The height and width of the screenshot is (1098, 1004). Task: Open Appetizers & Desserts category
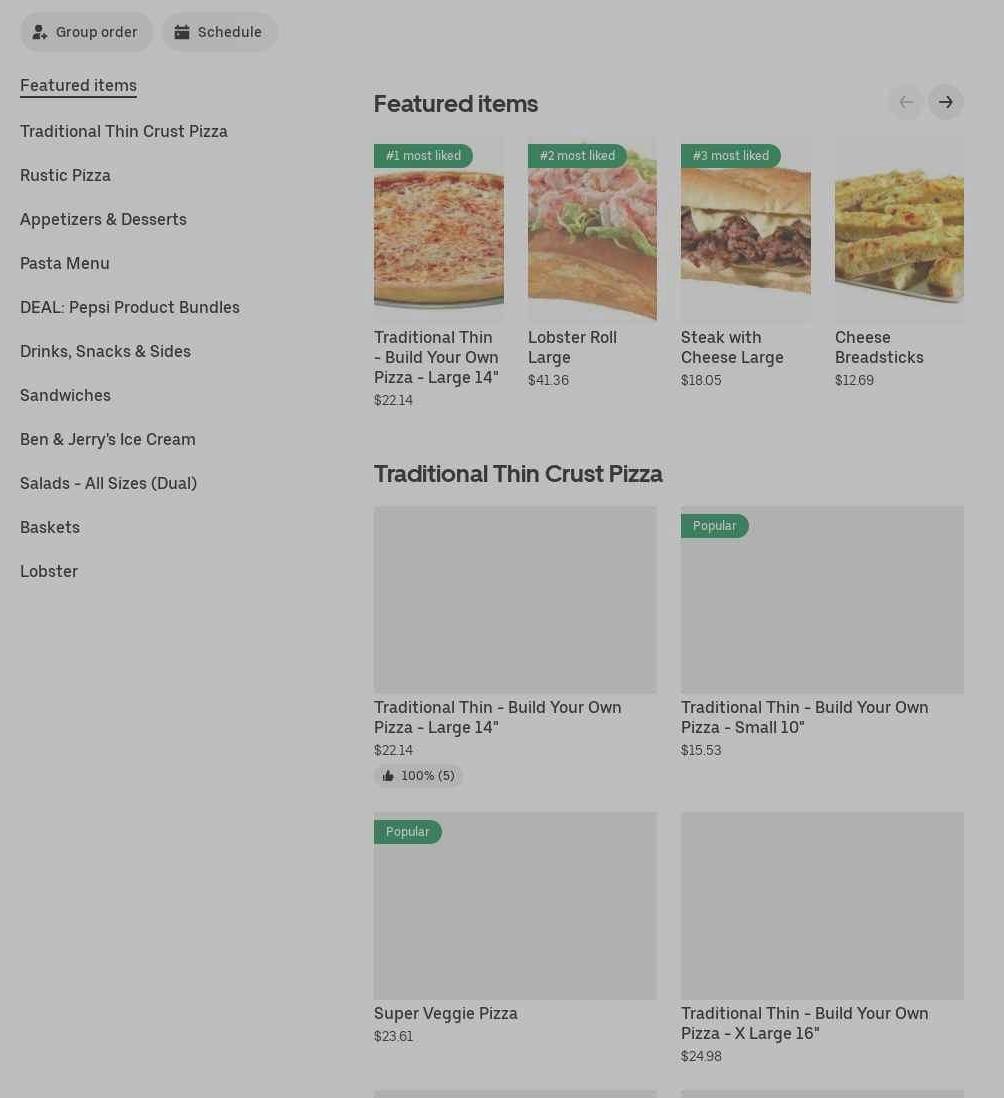point(103,219)
